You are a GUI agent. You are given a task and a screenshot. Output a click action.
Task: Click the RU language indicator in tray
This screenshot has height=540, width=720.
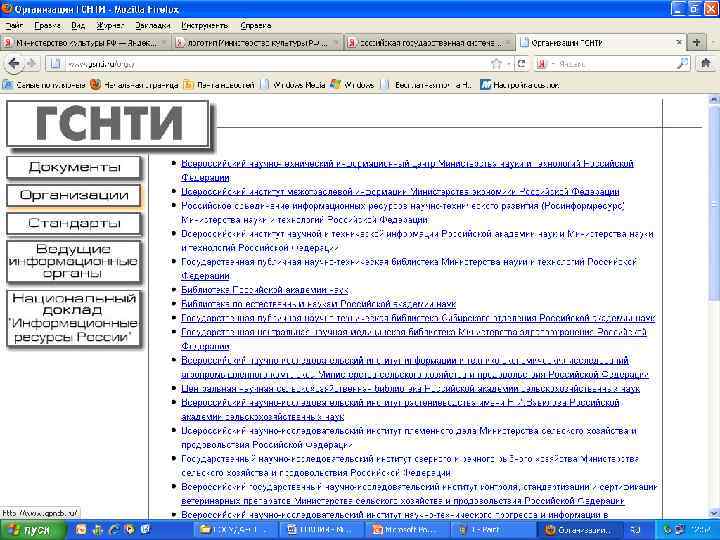point(635,530)
